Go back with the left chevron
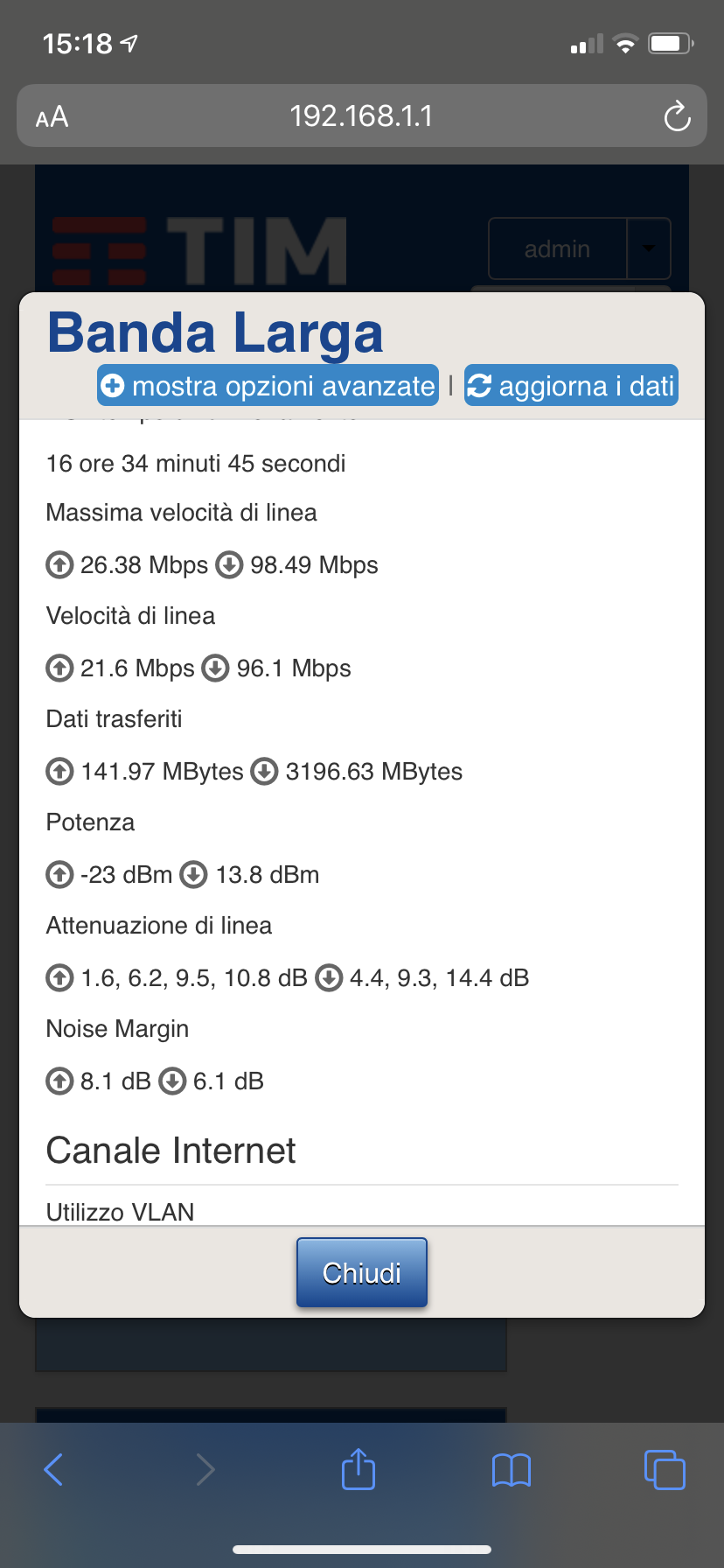 point(53,1469)
